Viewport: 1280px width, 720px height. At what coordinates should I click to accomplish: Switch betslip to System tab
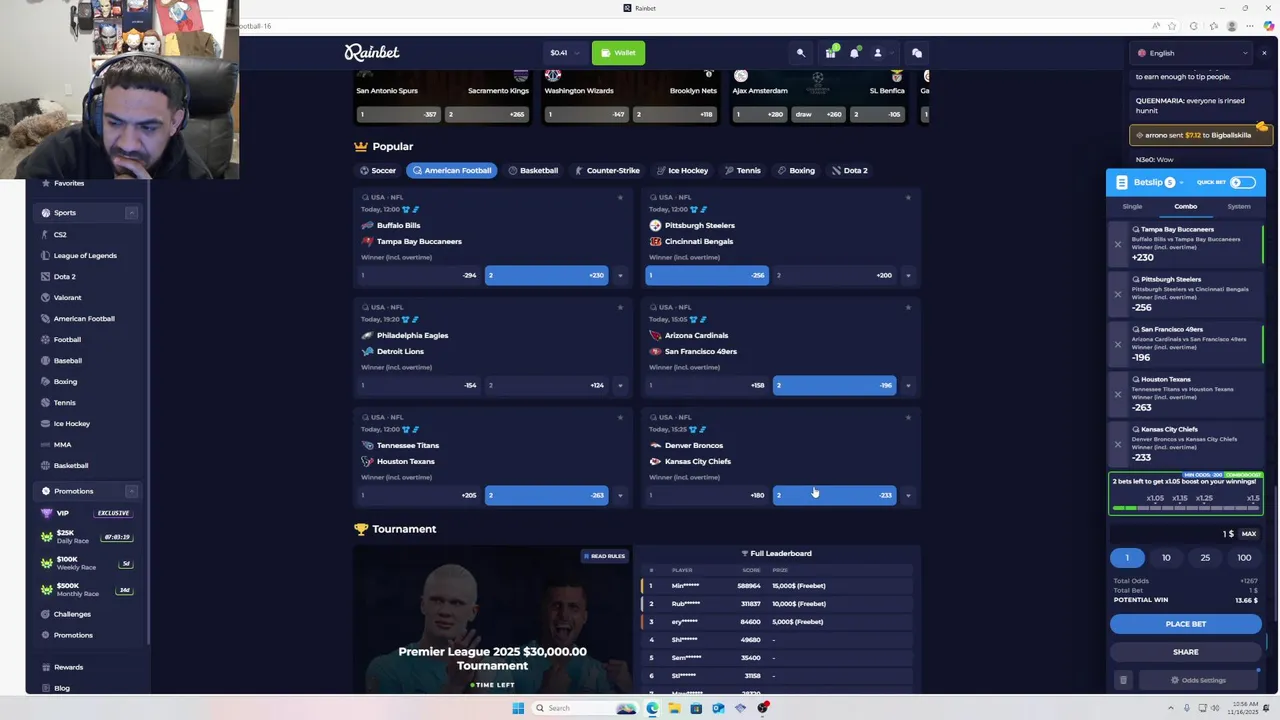coord(1239,206)
